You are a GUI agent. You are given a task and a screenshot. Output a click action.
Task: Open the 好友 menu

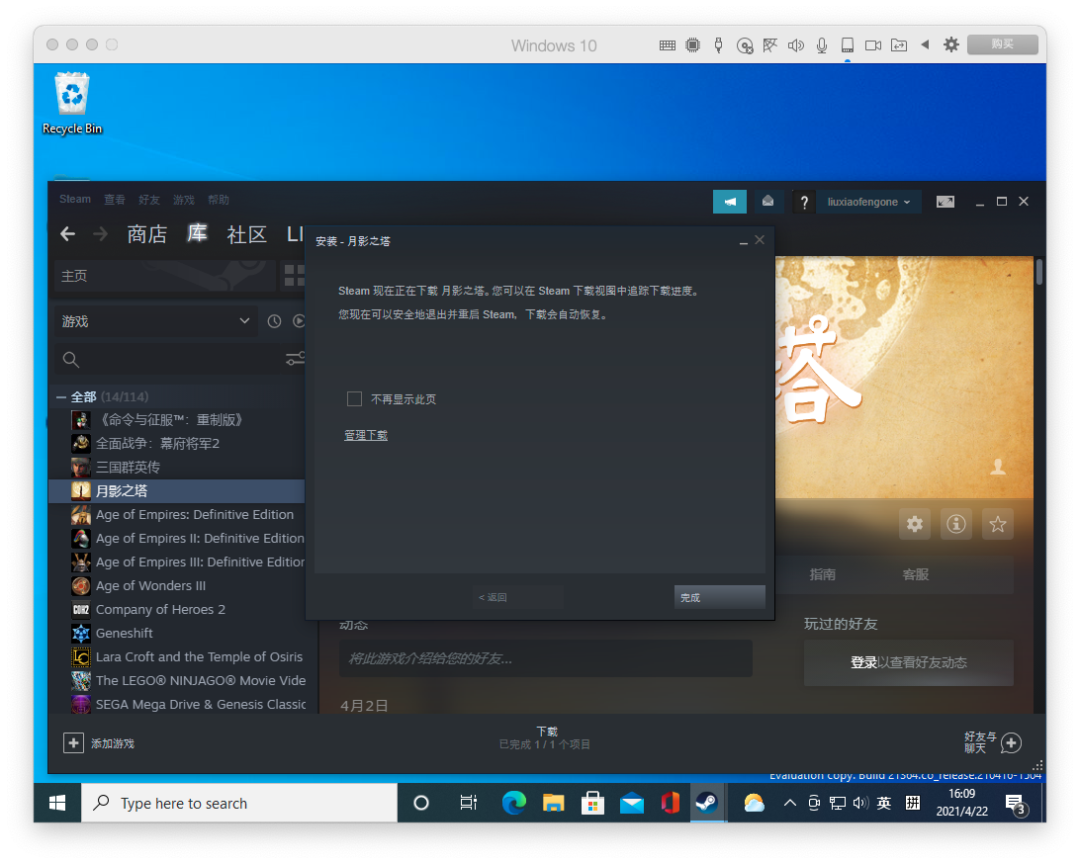[149, 200]
